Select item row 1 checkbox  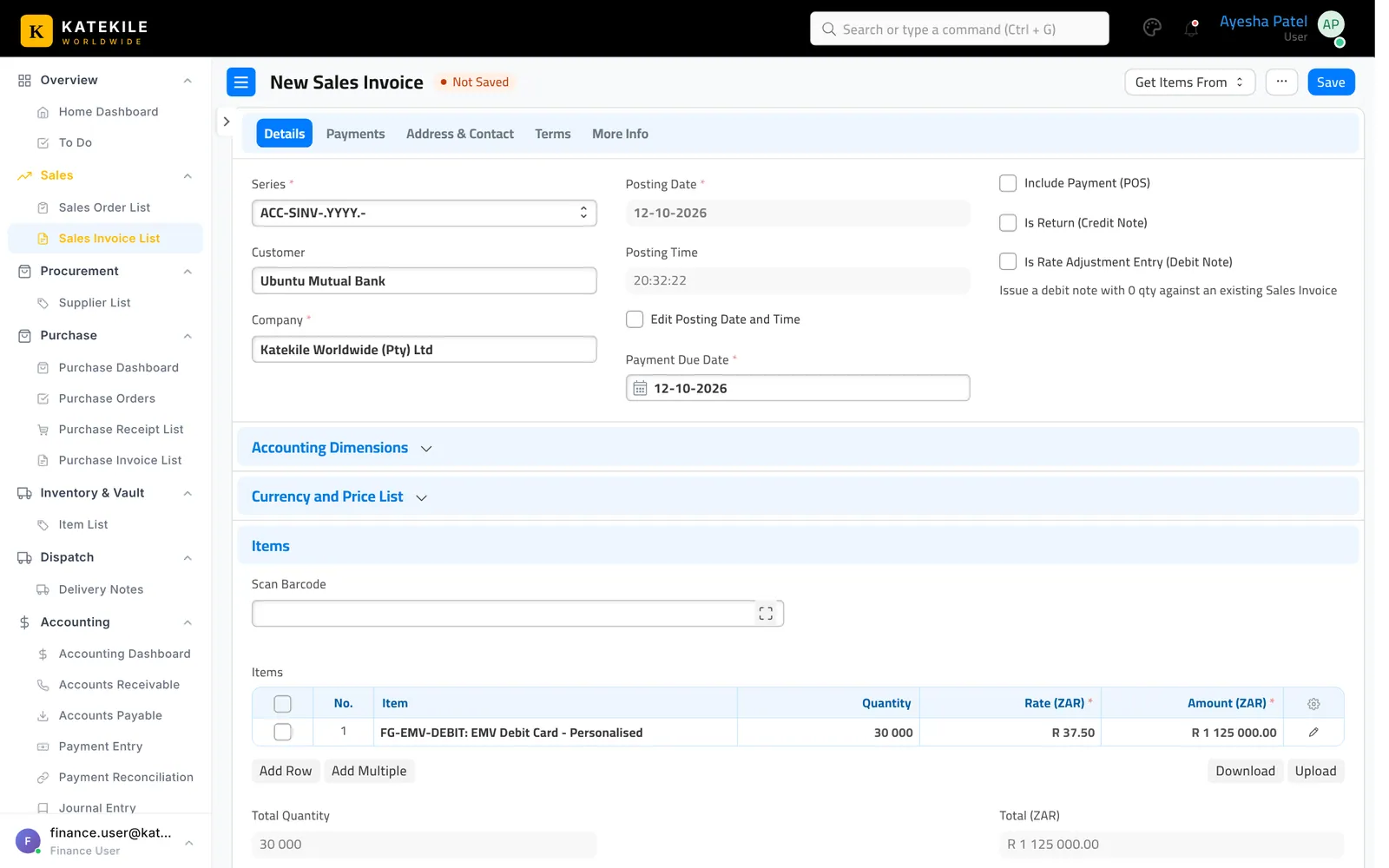point(282,733)
